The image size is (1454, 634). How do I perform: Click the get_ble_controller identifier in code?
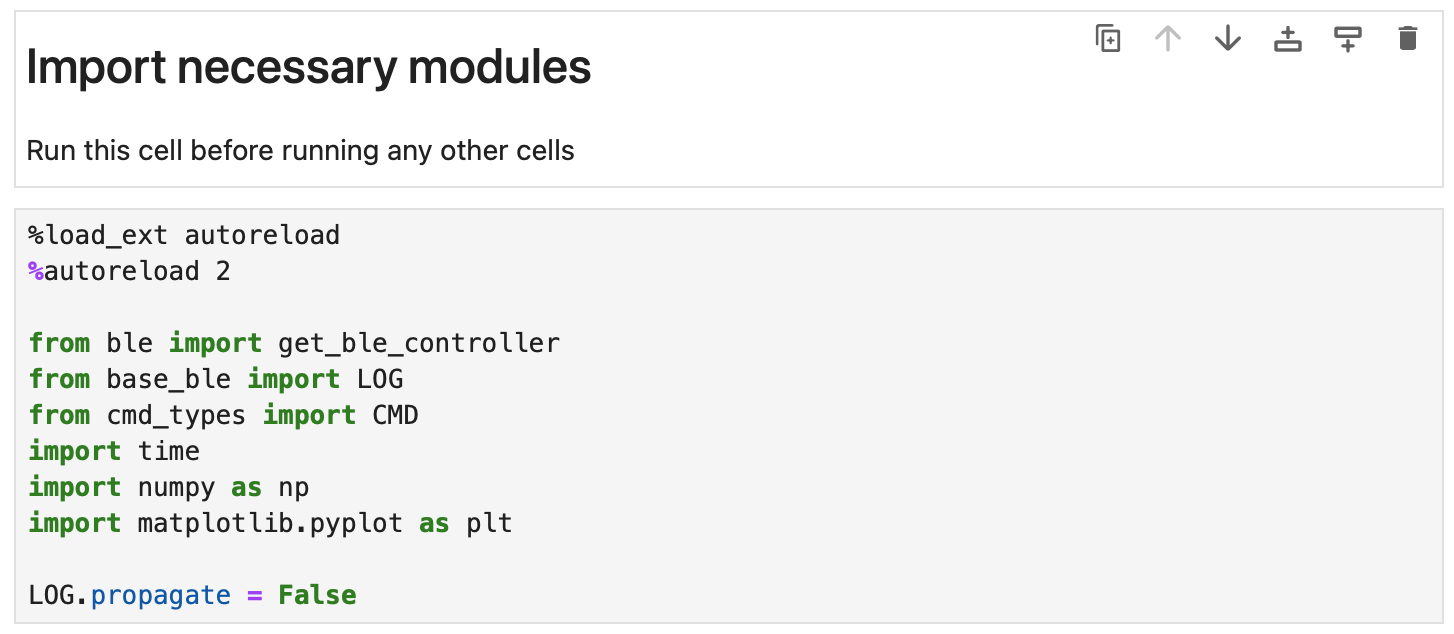[x=411, y=344]
